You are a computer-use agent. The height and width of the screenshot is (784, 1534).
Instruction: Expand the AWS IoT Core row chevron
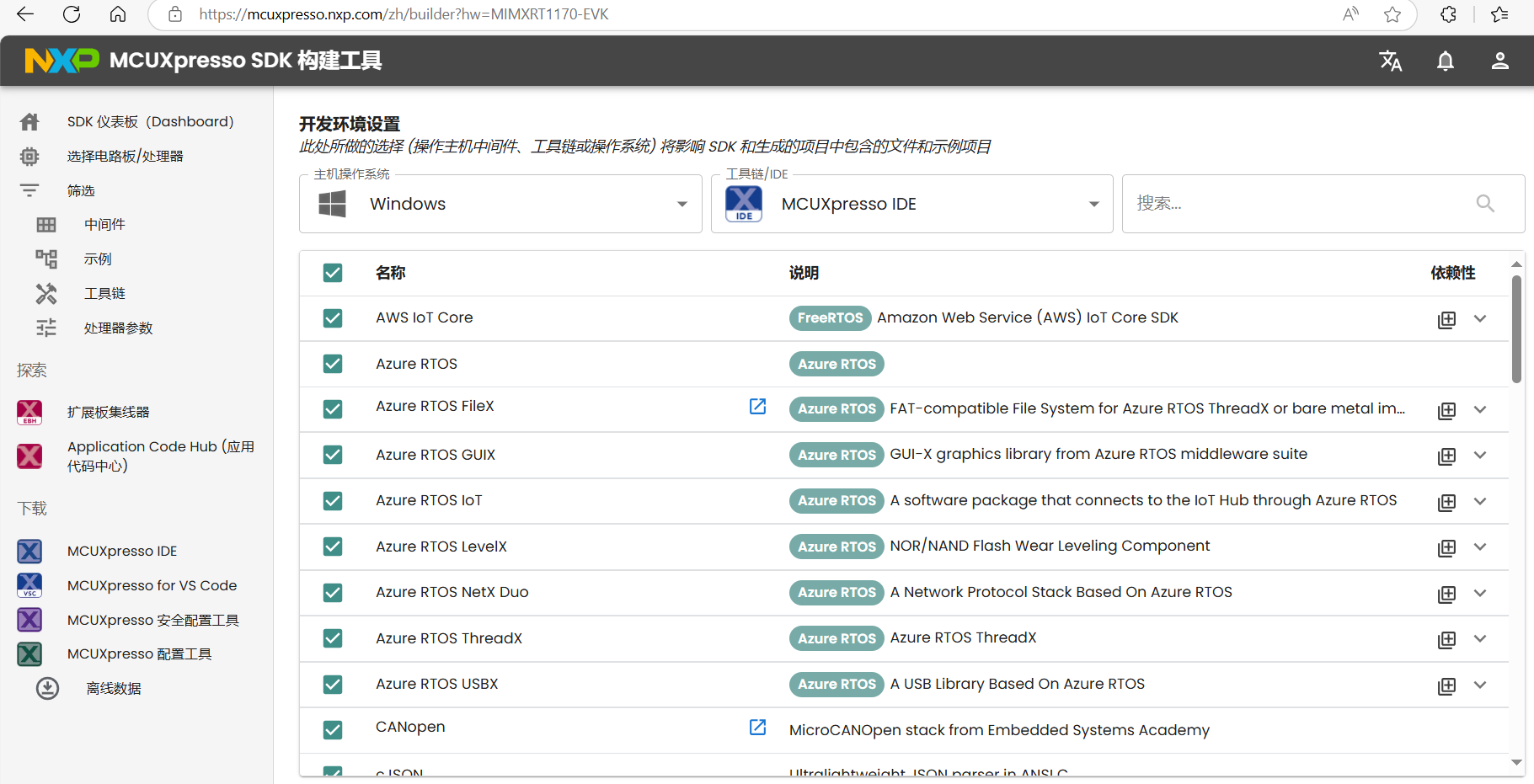pyautogui.click(x=1480, y=318)
